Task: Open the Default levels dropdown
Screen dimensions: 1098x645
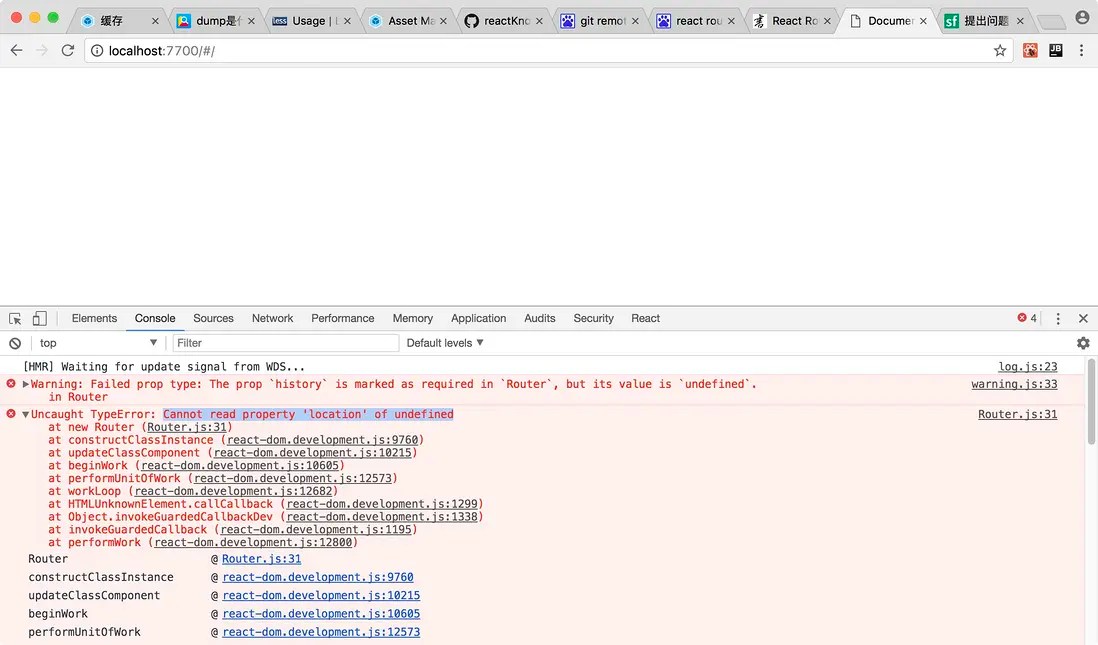Action: (x=444, y=343)
